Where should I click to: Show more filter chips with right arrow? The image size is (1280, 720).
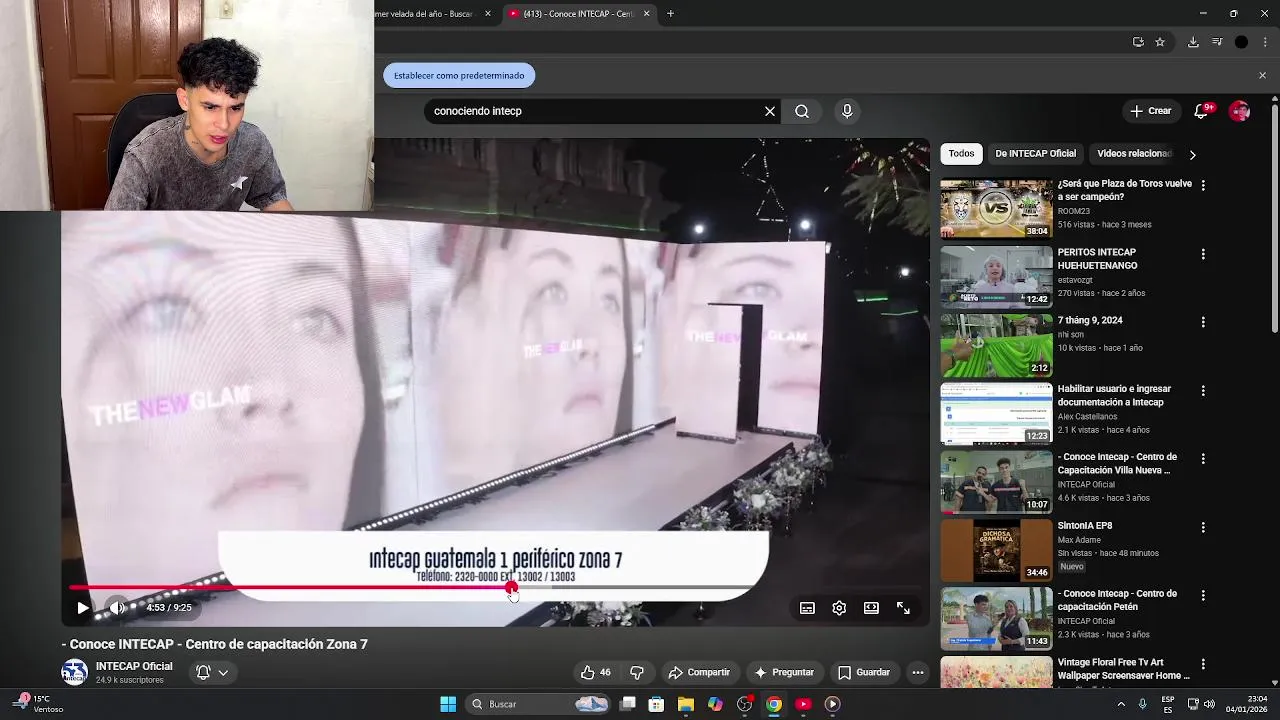[1192, 155]
